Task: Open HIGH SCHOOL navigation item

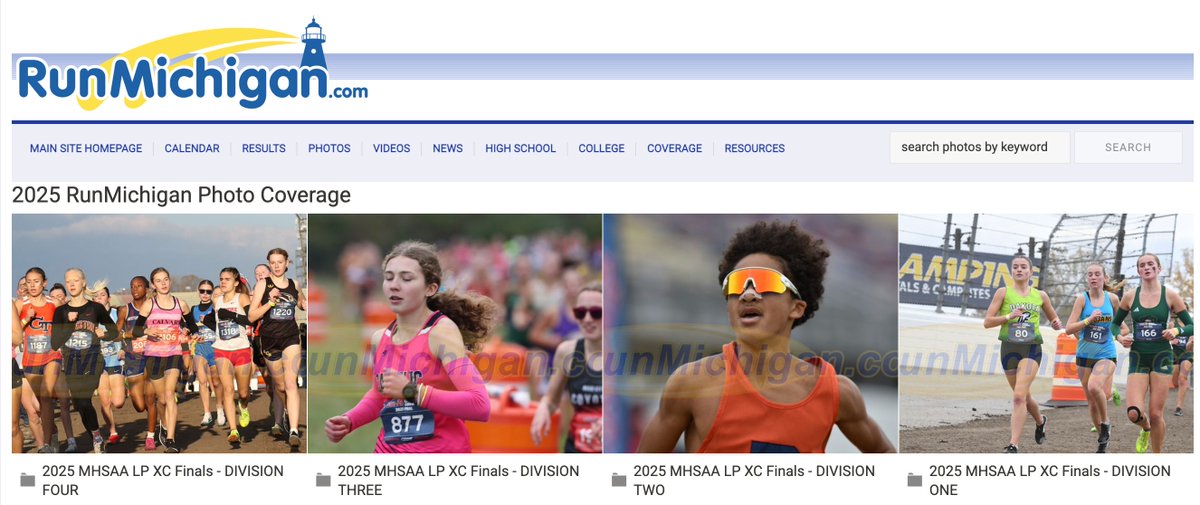Action: point(521,148)
